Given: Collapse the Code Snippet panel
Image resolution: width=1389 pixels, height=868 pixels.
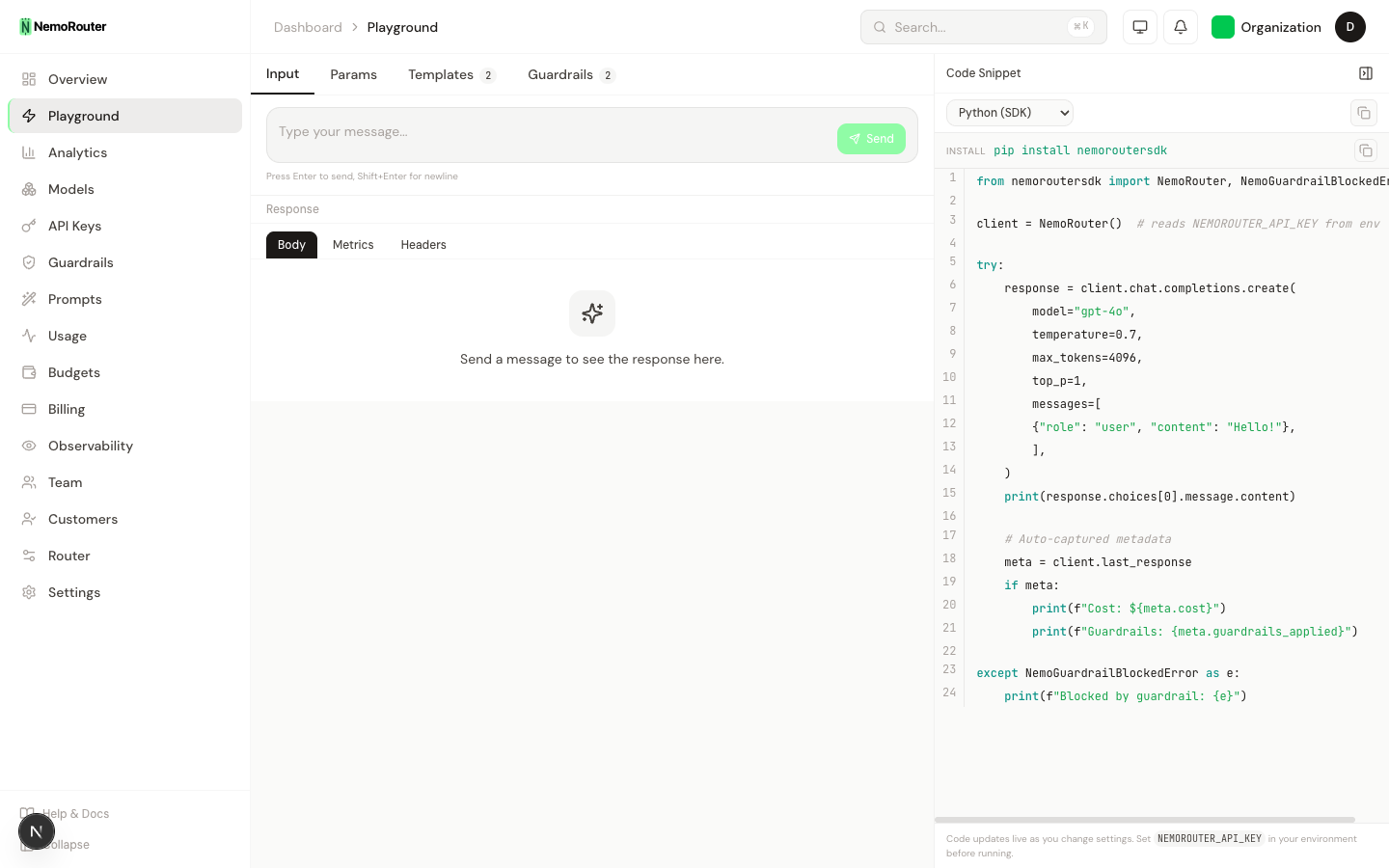Looking at the screenshot, I should pos(1365,73).
